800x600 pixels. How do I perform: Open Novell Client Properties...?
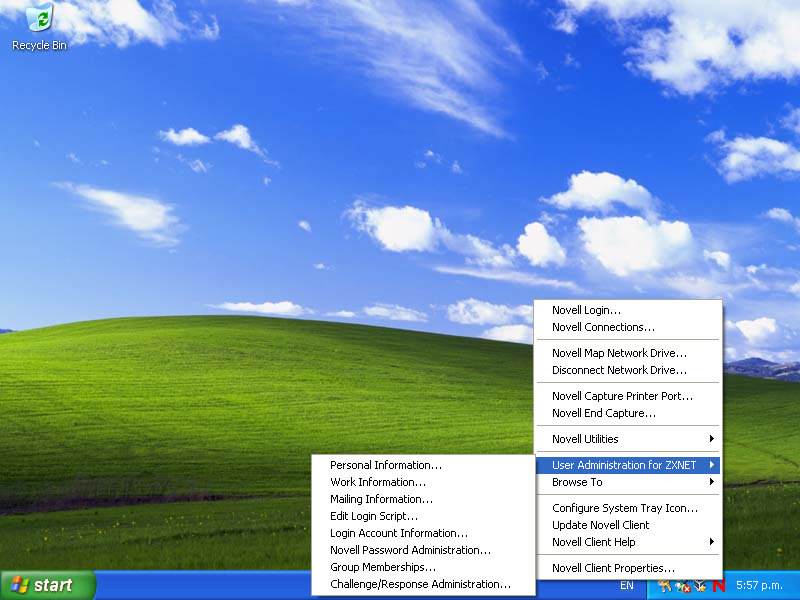[x=628, y=568]
